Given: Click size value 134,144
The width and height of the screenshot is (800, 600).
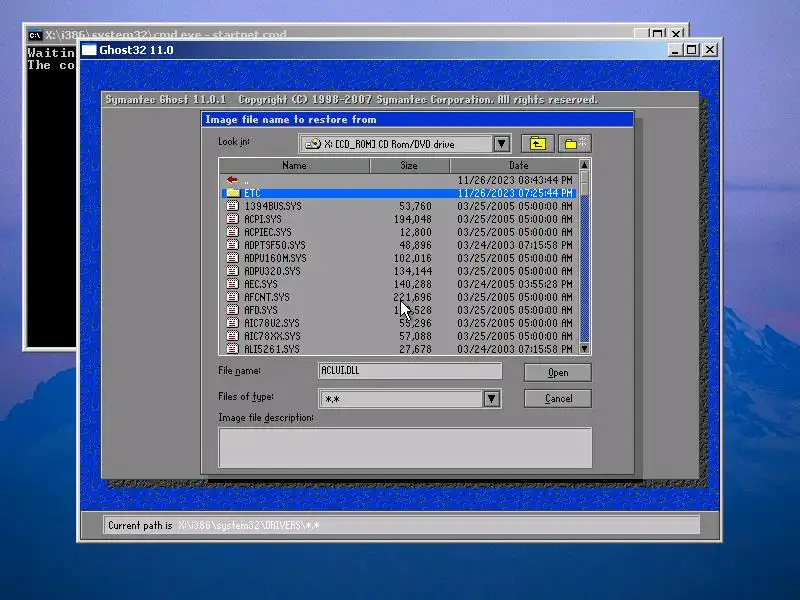Looking at the screenshot, I should (413, 271).
